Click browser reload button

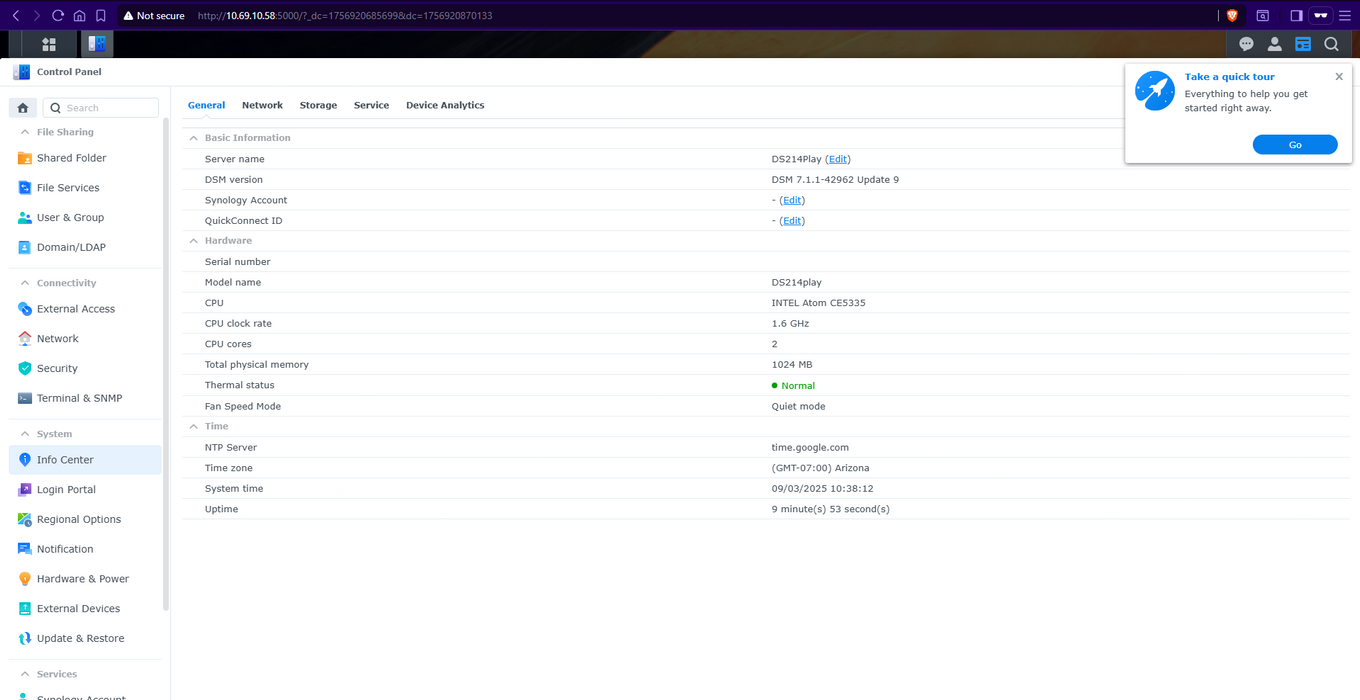[x=58, y=16]
